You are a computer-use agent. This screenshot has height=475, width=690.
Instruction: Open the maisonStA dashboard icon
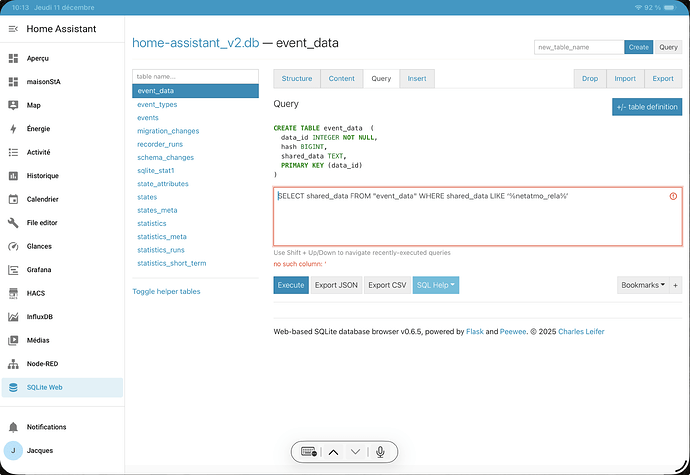coord(13,82)
